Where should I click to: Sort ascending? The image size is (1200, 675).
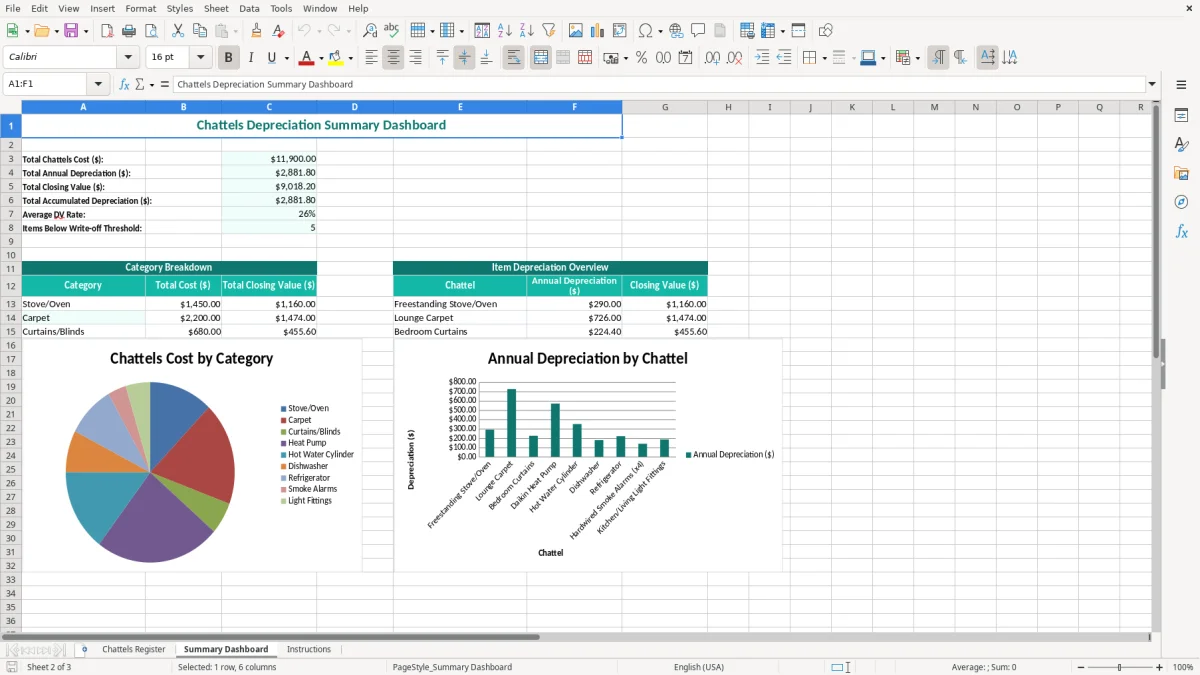[505, 31]
